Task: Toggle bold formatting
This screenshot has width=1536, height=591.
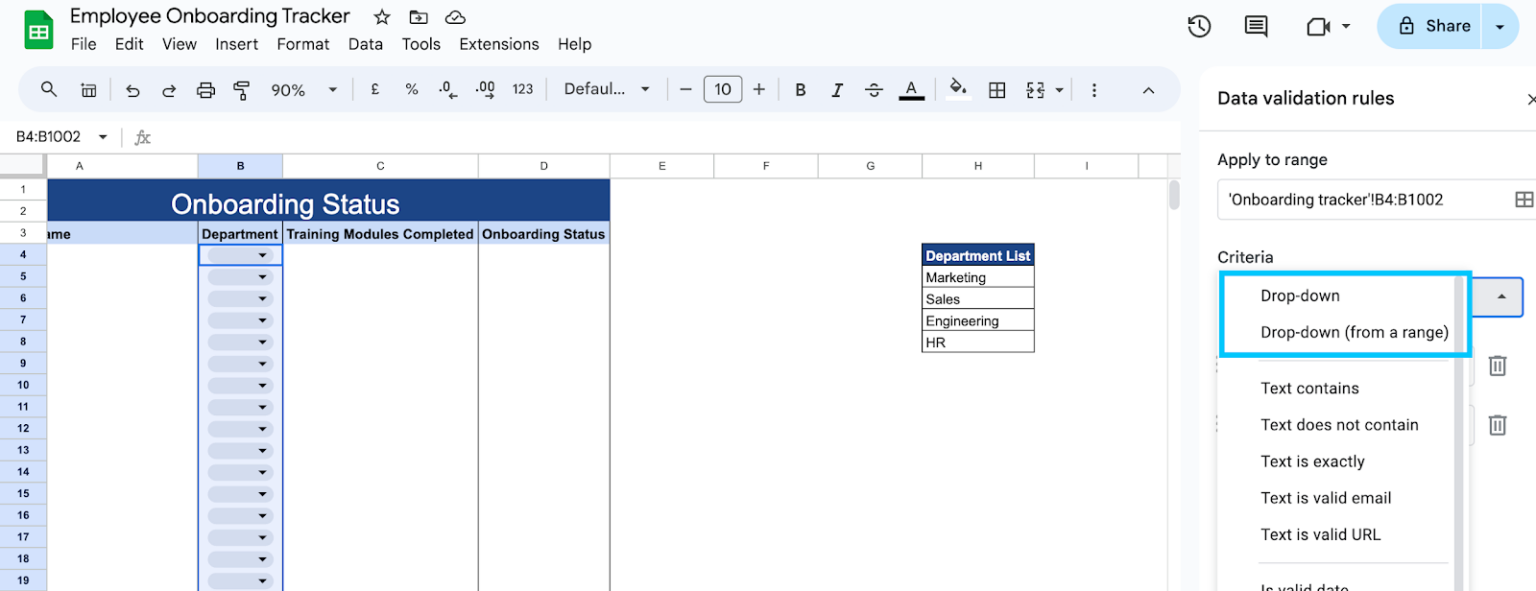Action: (x=800, y=89)
